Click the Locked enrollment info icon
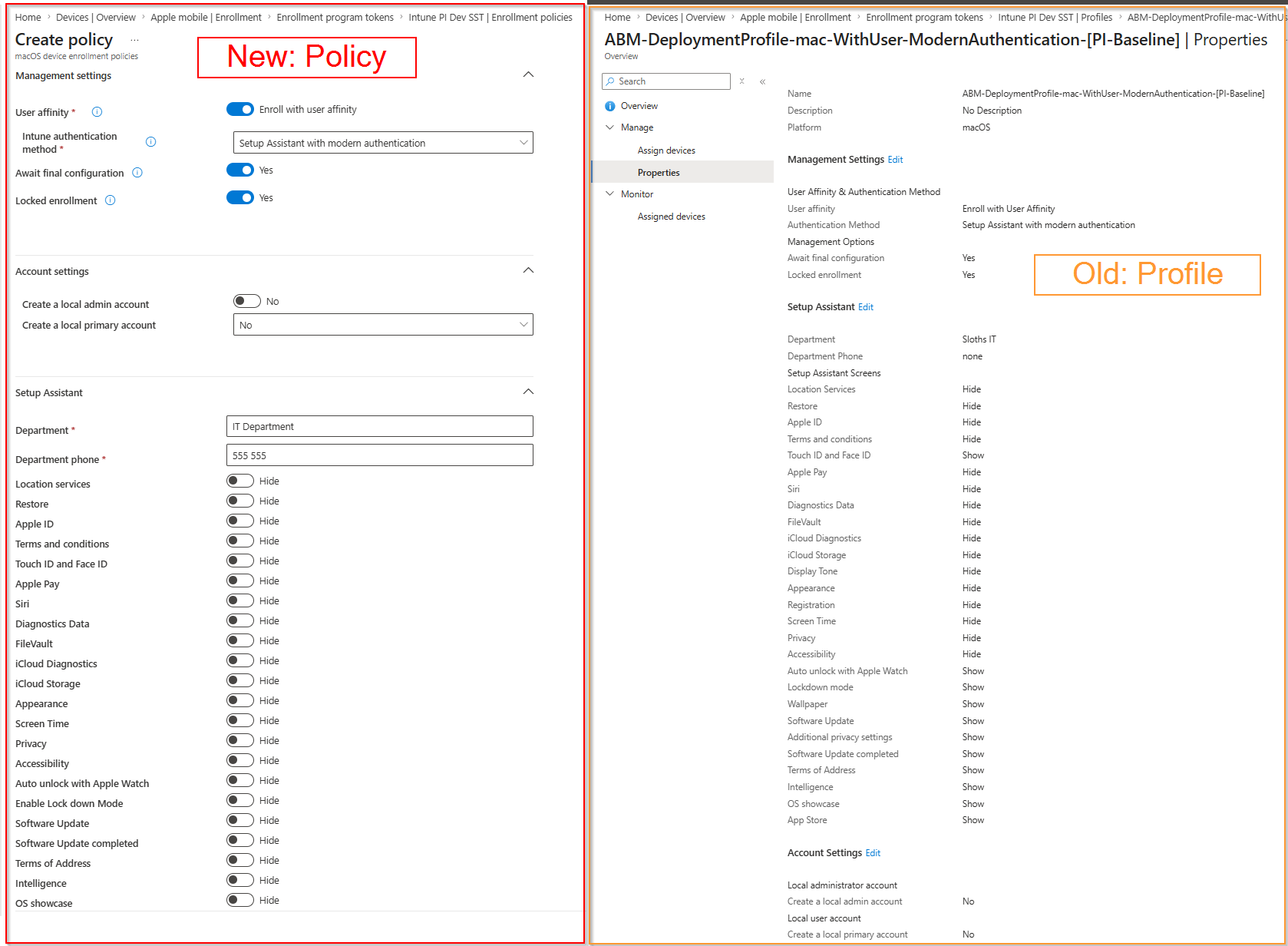 point(111,200)
